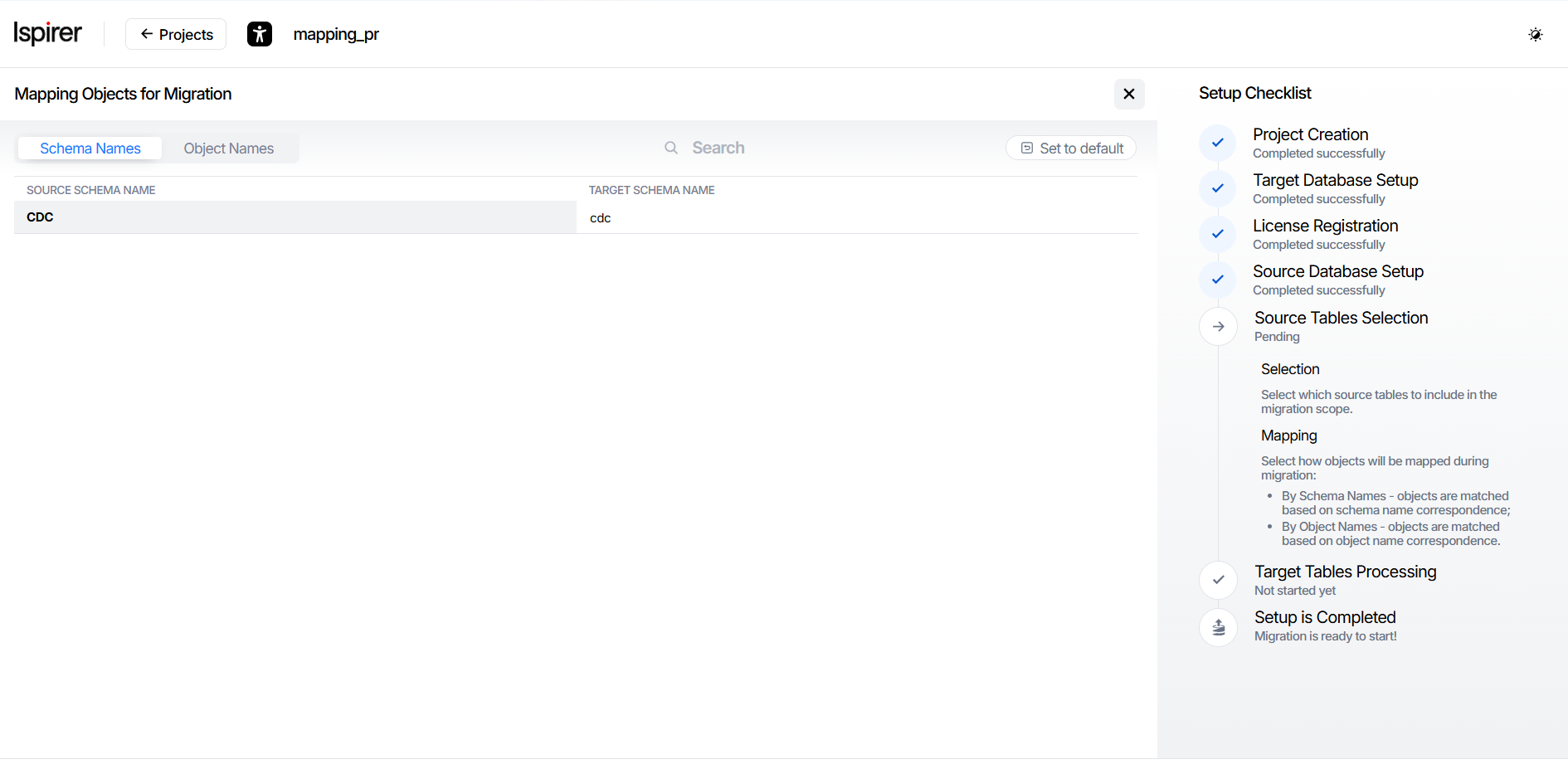Click the Target Tables Processing check icon

(x=1218, y=580)
